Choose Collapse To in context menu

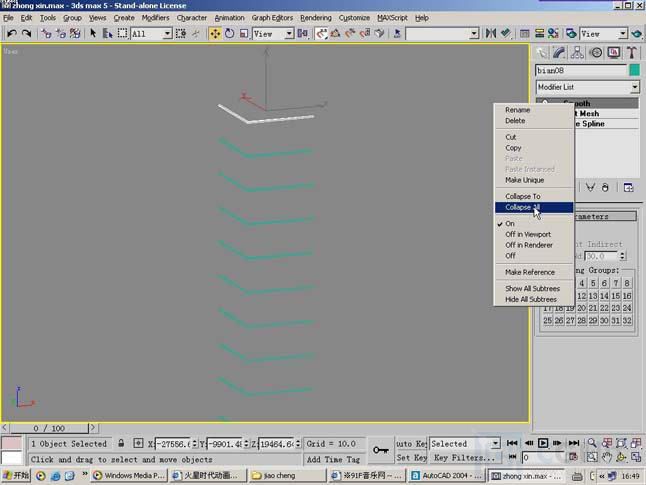pyautogui.click(x=534, y=197)
